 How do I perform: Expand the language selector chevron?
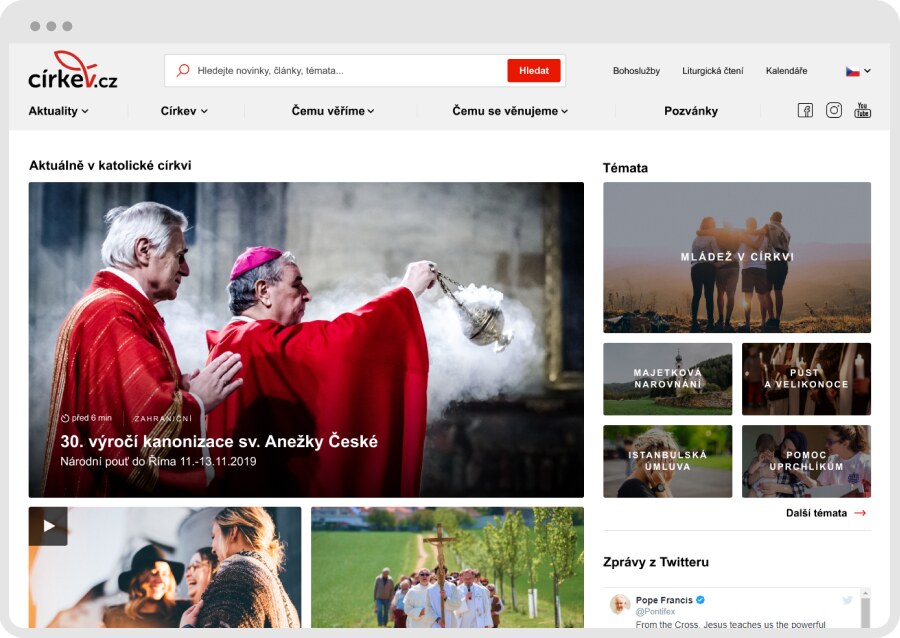867,71
